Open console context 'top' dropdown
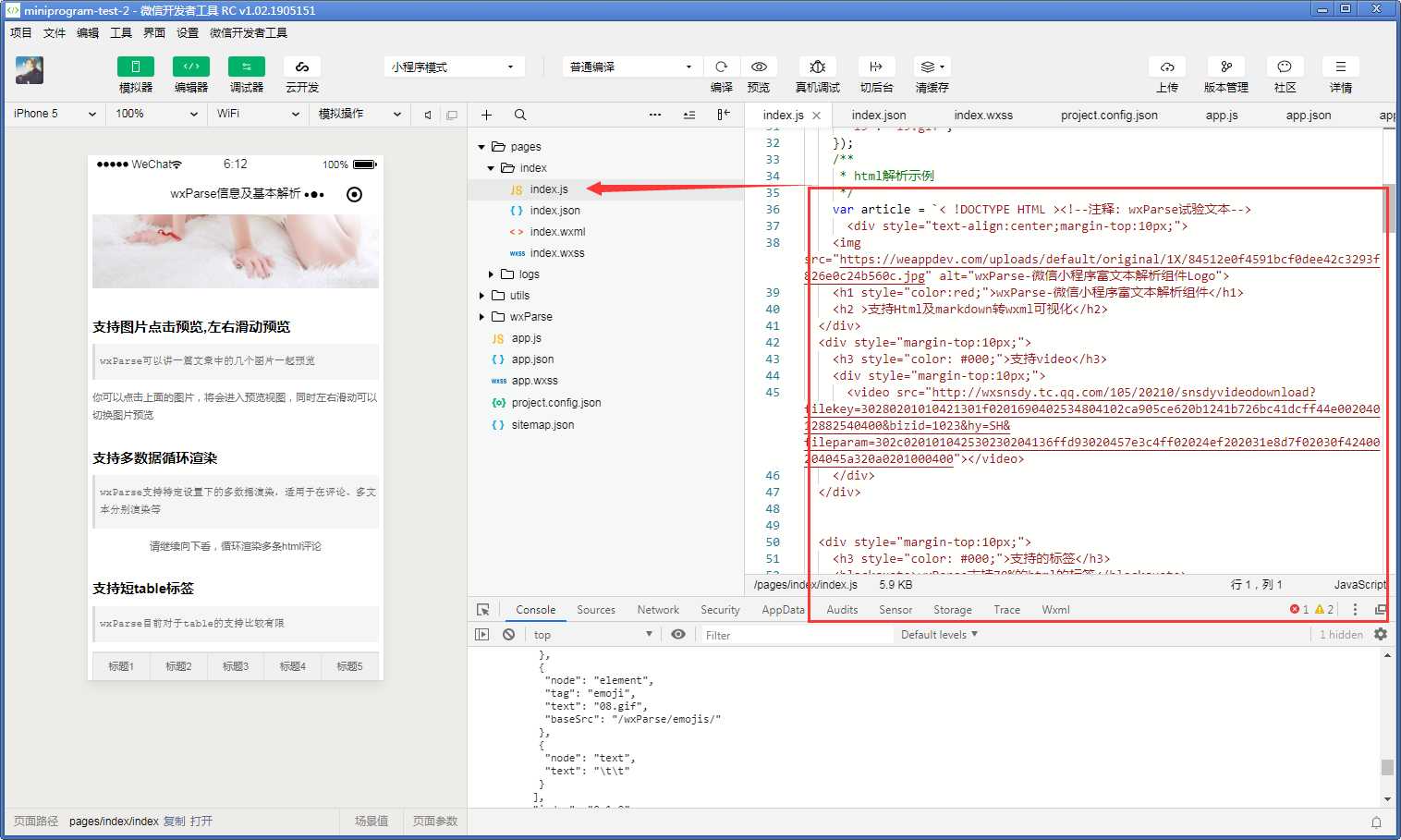1401x840 pixels. tap(592, 635)
